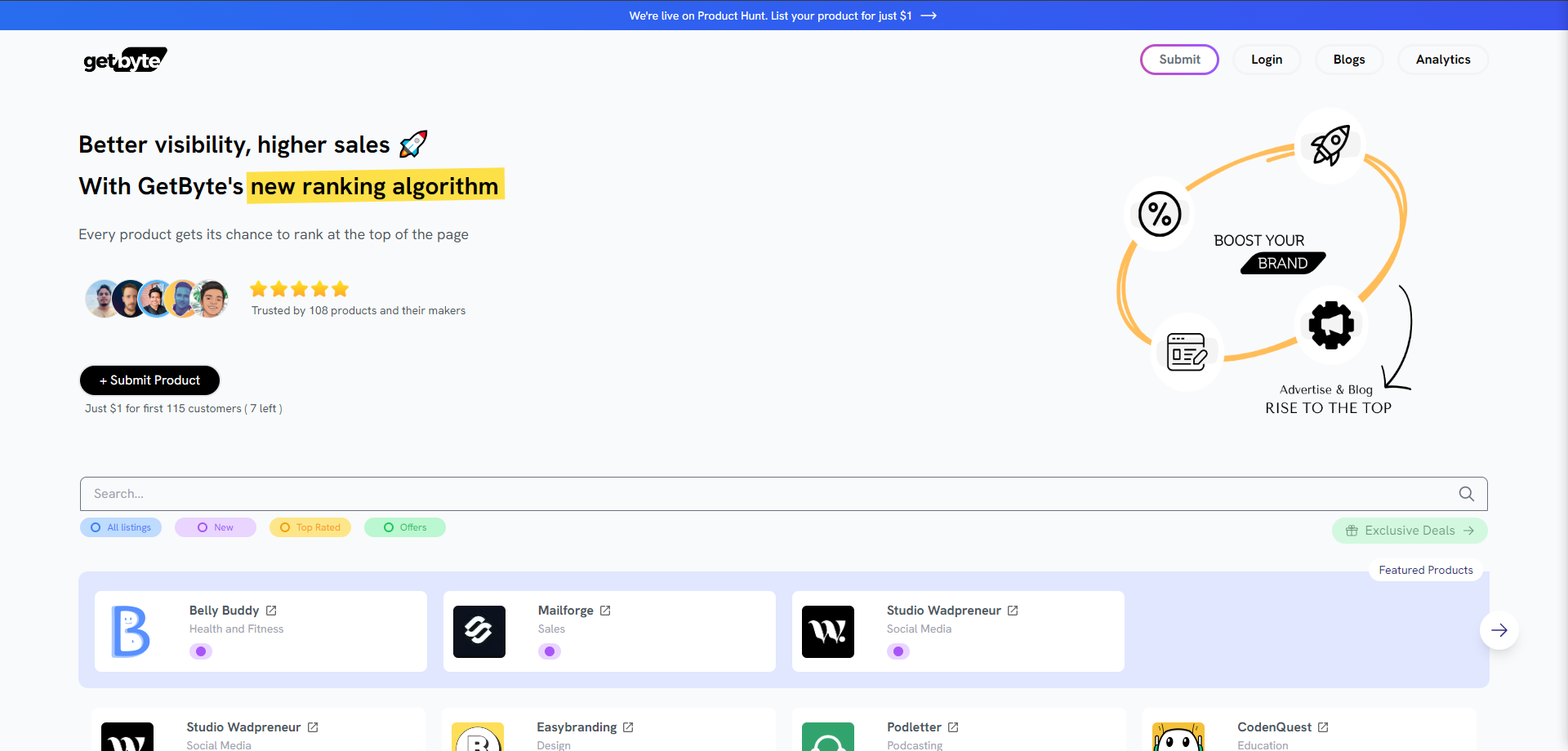Open the Exclusive Deals section

[1409, 531]
